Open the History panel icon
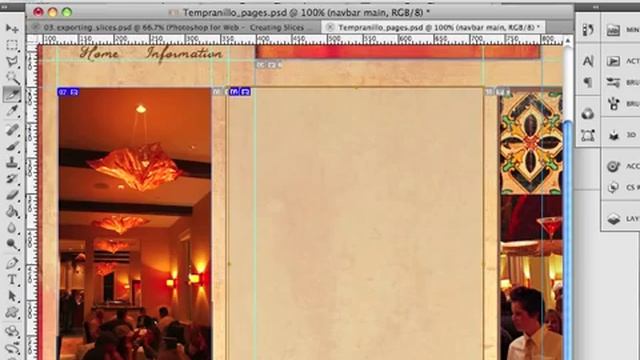The image size is (640, 360). tap(588, 30)
